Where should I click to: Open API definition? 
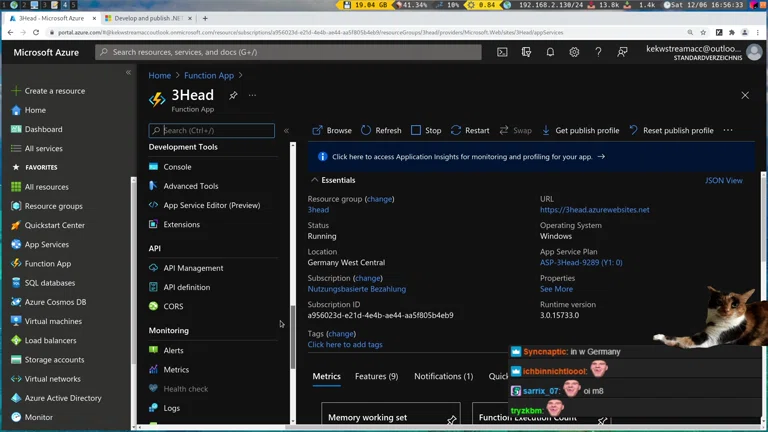click(187, 287)
